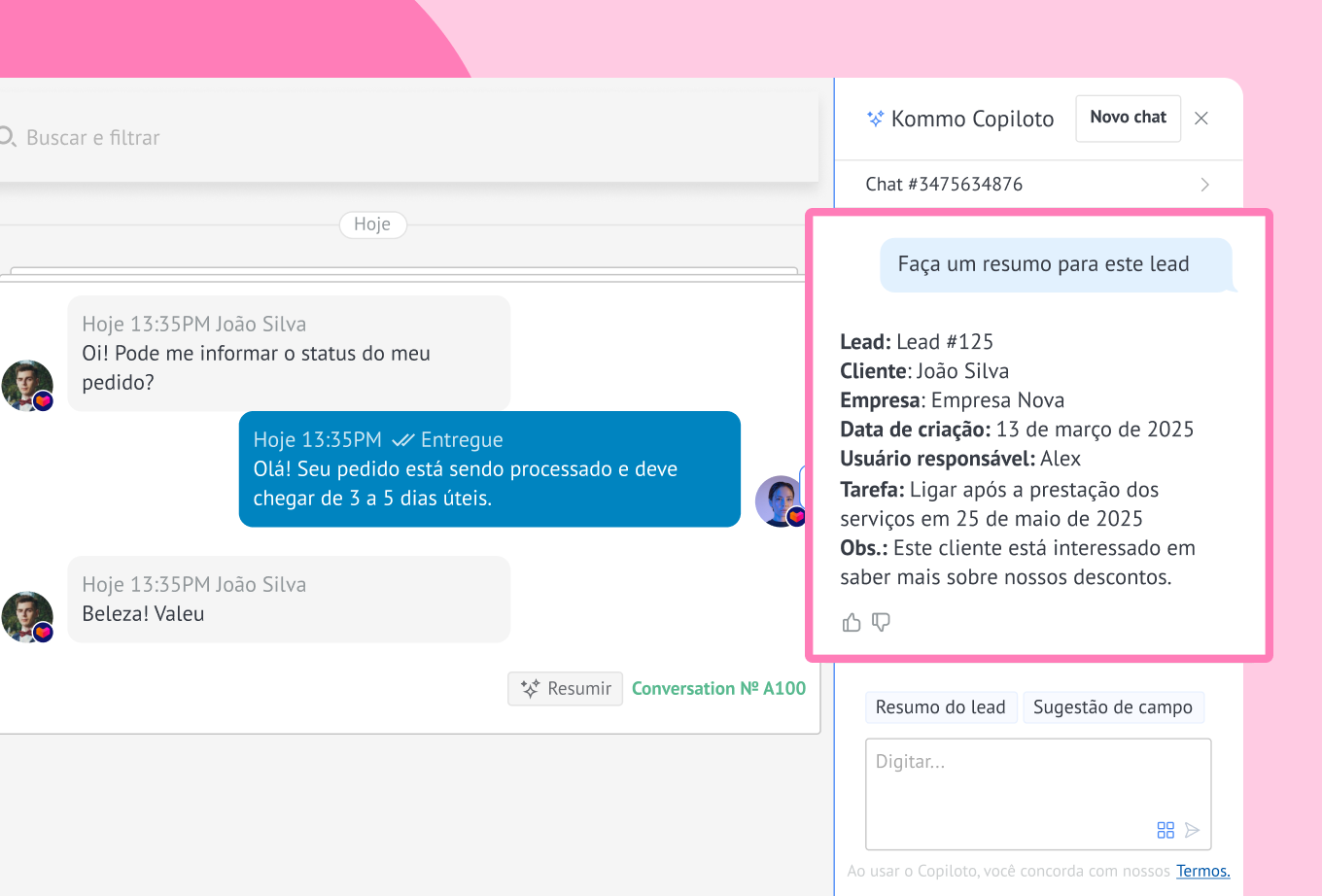
Task: Open the templates grid icon in input
Action: 1165,830
